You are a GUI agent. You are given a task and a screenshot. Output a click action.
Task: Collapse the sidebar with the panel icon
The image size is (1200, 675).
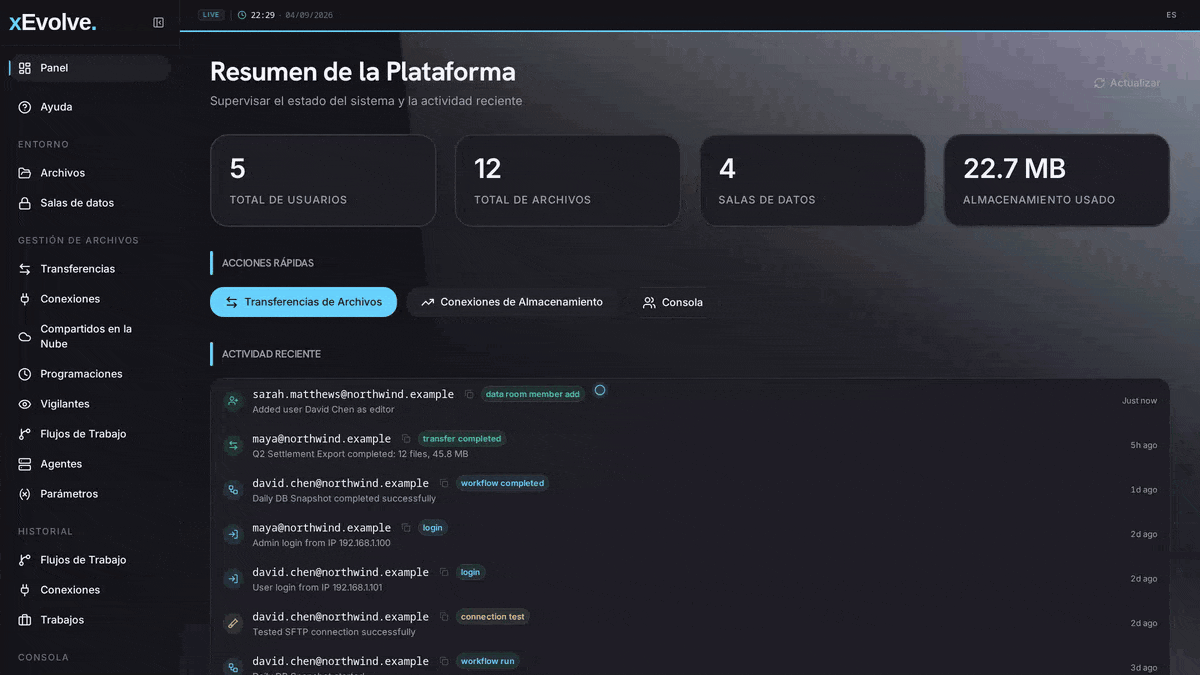point(158,22)
